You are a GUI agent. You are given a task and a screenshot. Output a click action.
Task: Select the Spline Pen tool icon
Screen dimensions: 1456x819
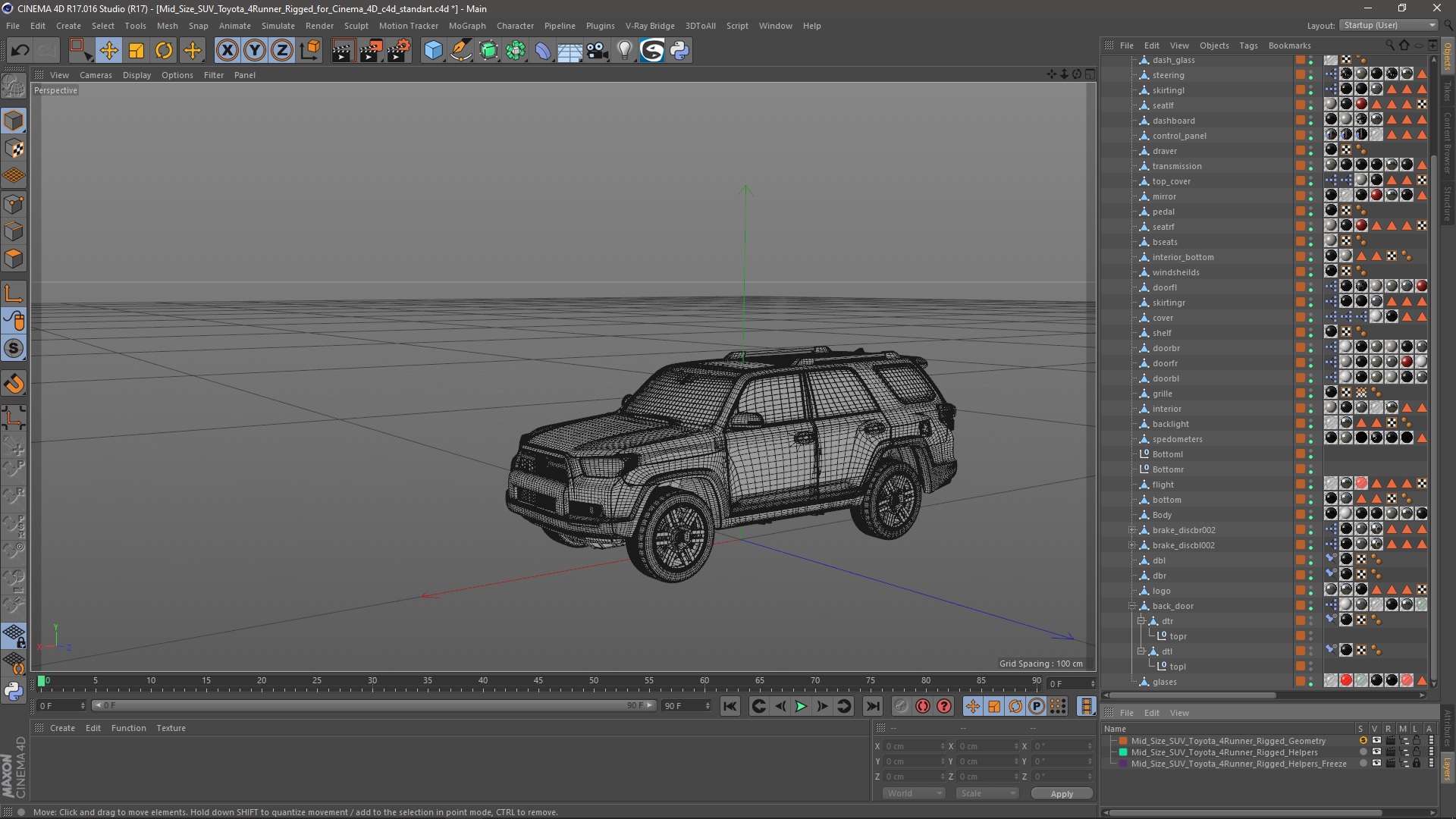point(460,51)
